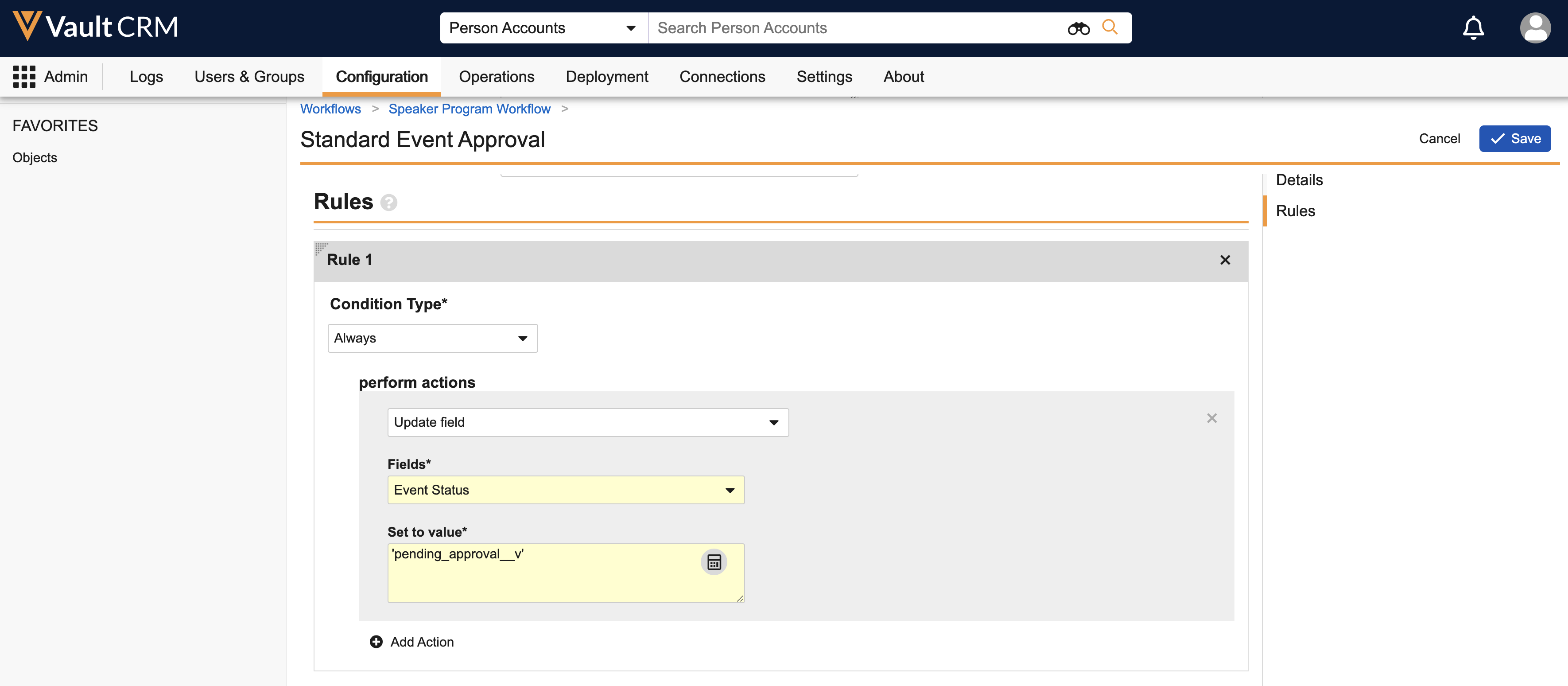The image size is (1568, 686).
Task: Switch to the Operations tab
Action: 496,77
